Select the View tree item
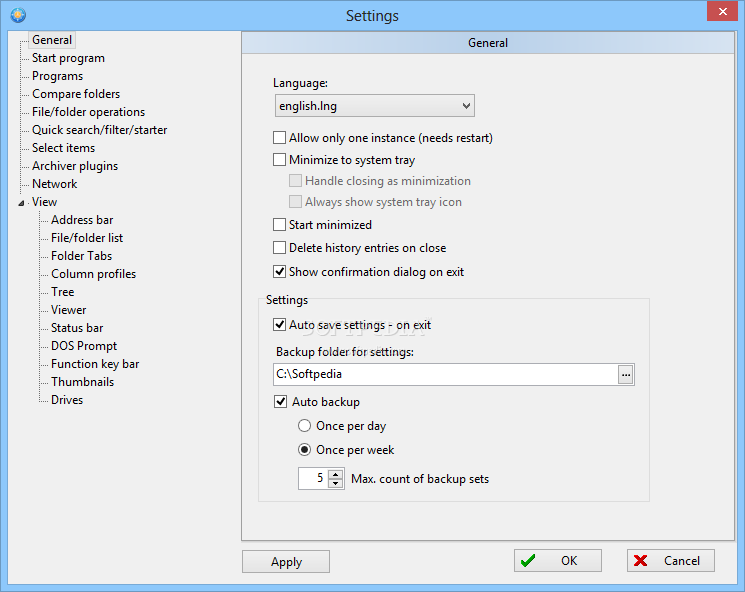This screenshot has width=745, height=592. pyautogui.click(x=45, y=202)
